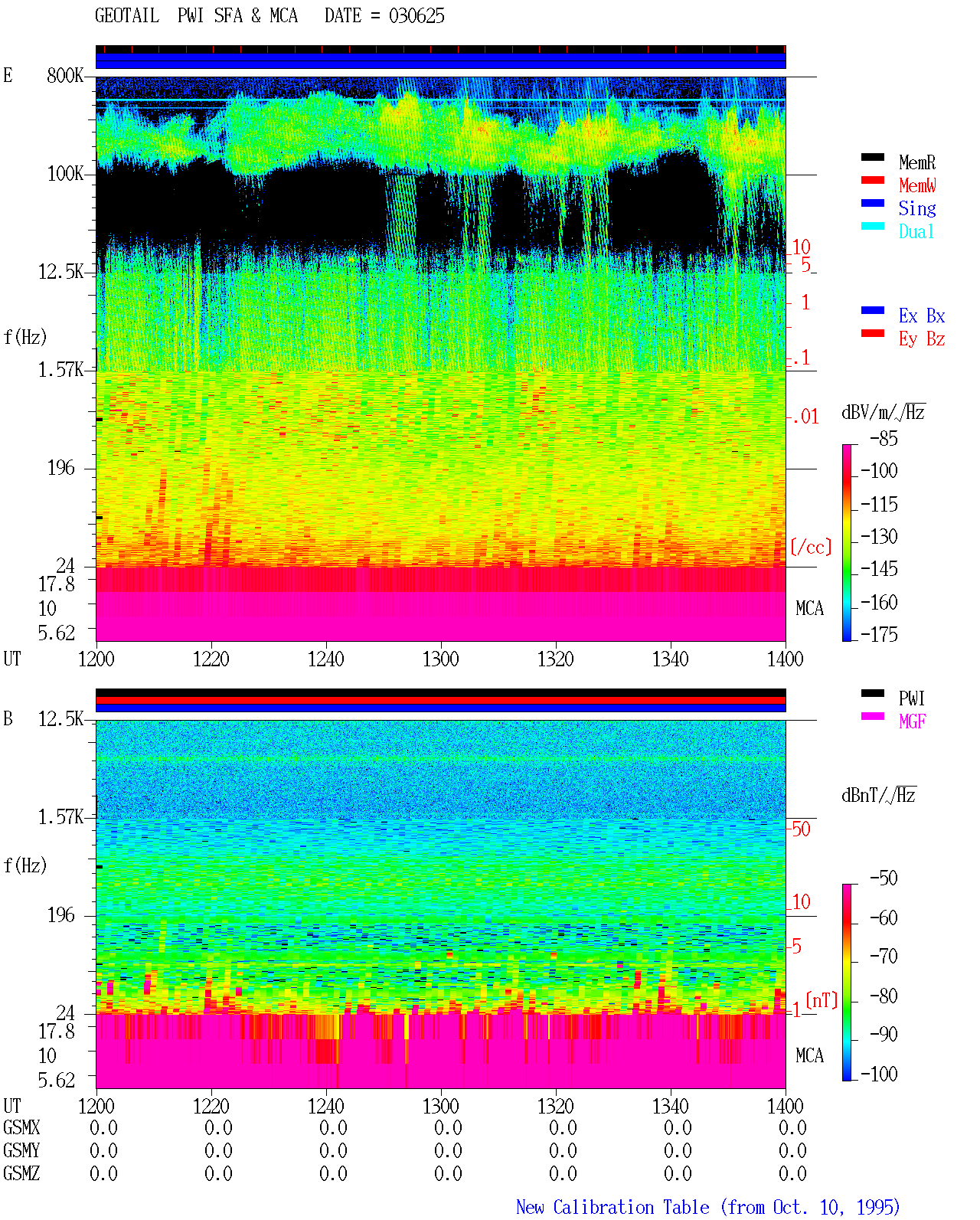The height and width of the screenshot is (1220, 980).
Task: Click the 'PWI' legend label
Action: [912, 698]
